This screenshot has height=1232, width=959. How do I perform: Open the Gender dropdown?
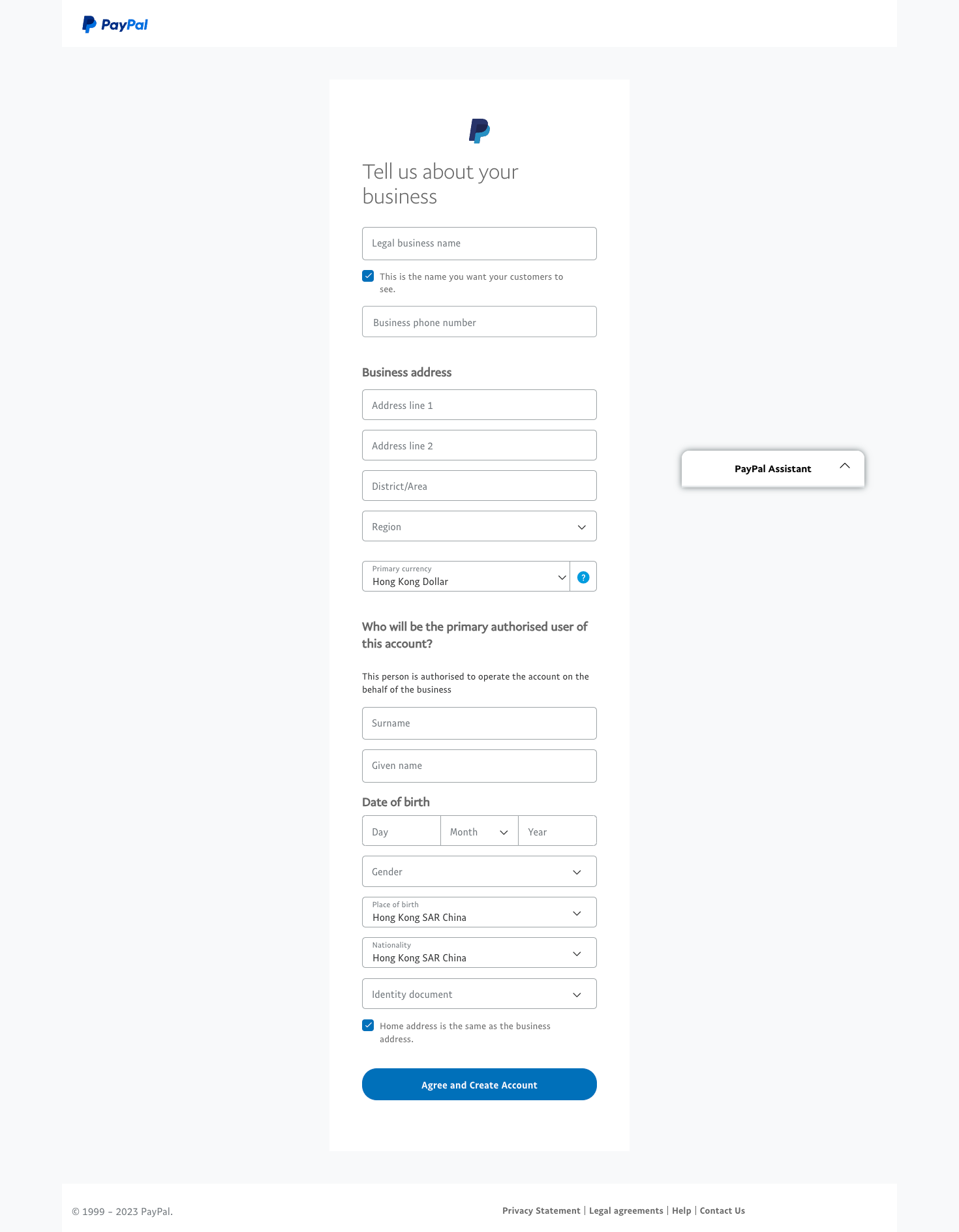(479, 872)
